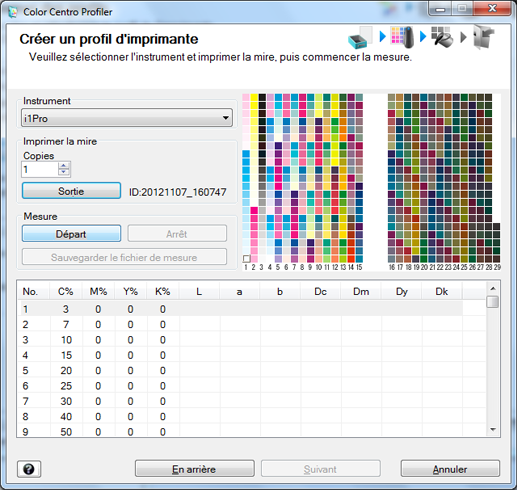
Task: Start measurement with the Départ button
Action: [x=71, y=234]
